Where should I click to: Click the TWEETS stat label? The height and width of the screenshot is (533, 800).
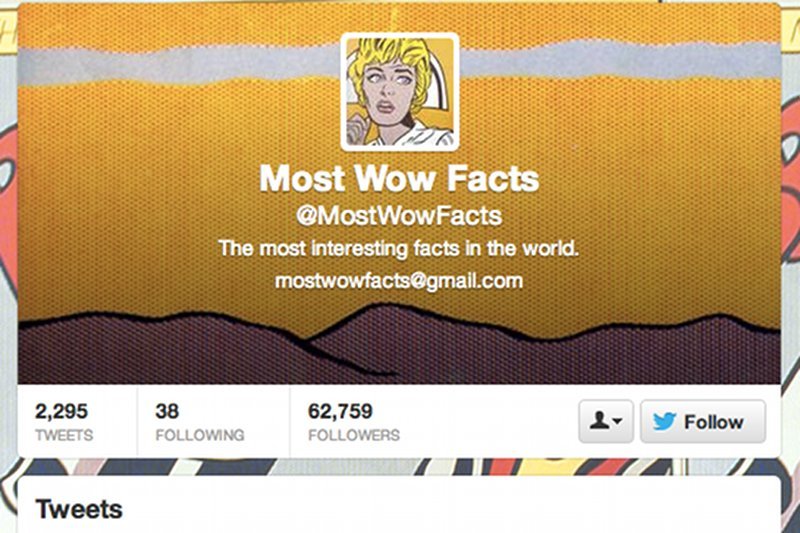pos(64,435)
